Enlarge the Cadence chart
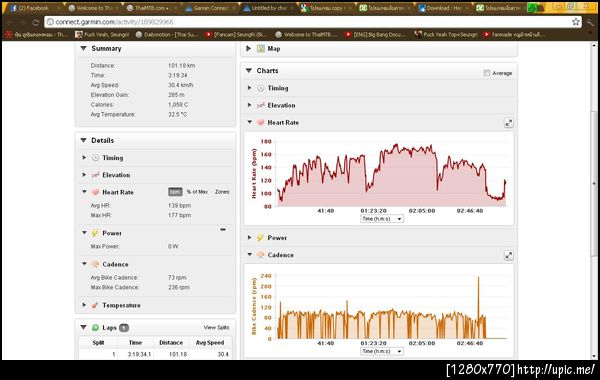The height and width of the screenshot is (380, 600). (509, 255)
